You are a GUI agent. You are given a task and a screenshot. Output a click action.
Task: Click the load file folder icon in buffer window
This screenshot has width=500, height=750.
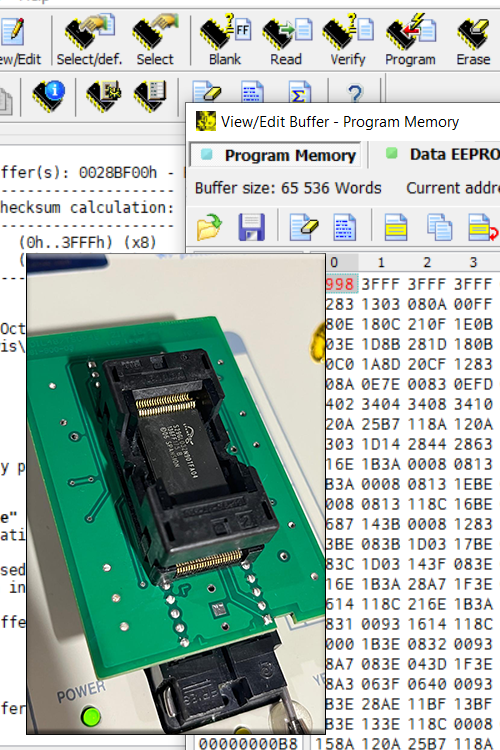[x=209, y=227]
